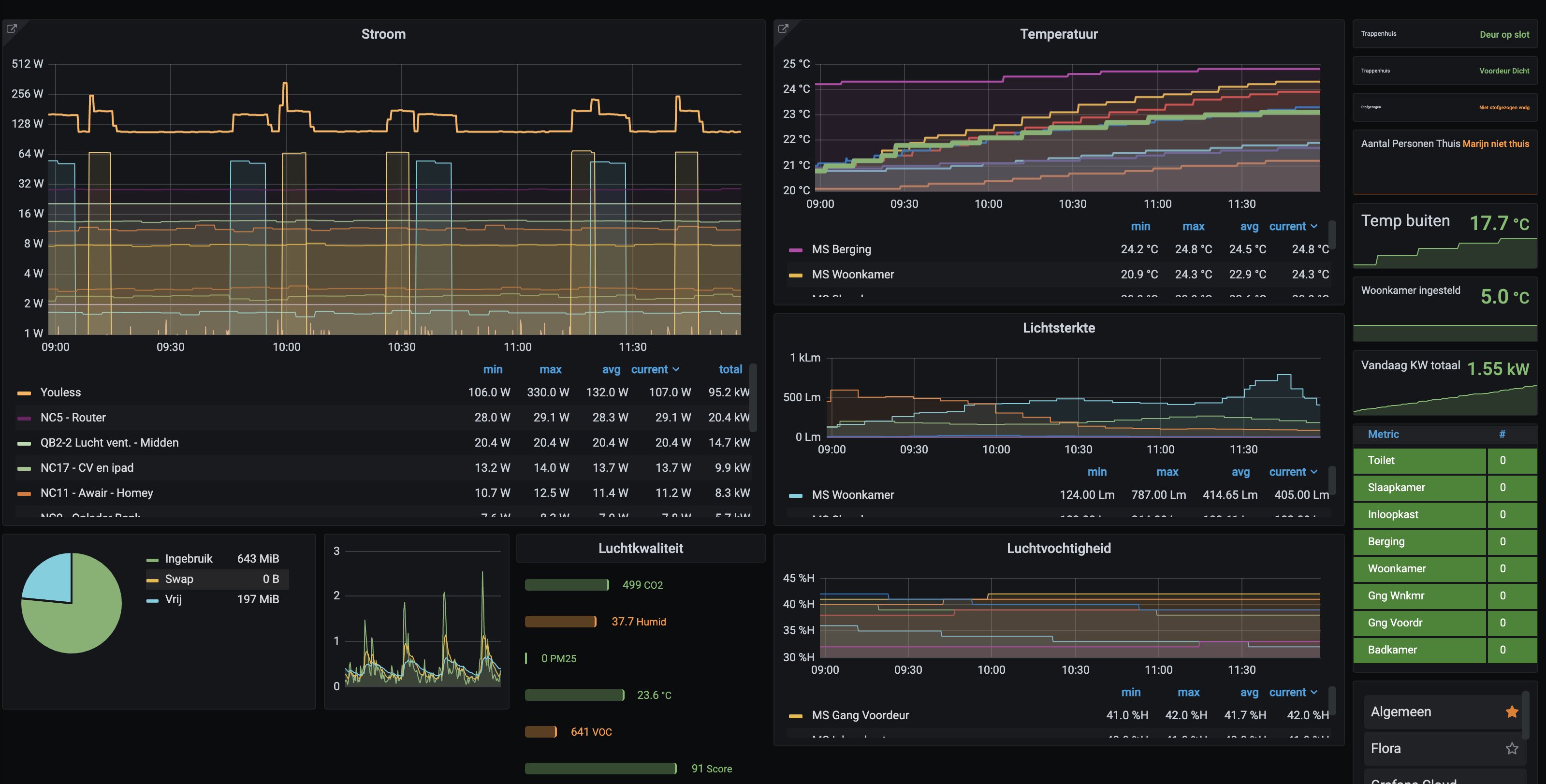This screenshot has width=1546, height=784.
Task: Open Temperatuur panel external link icon
Action: [783, 28]
